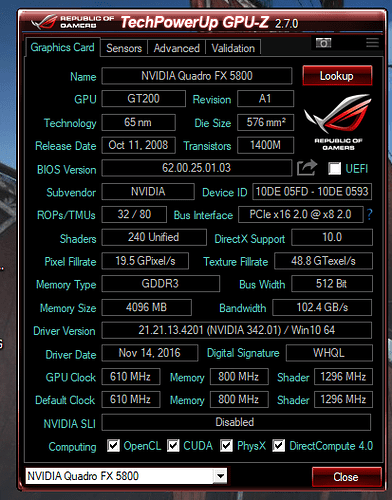Click the Driver Version field value
The image size is (392, 500).
(x=237, y=330)
